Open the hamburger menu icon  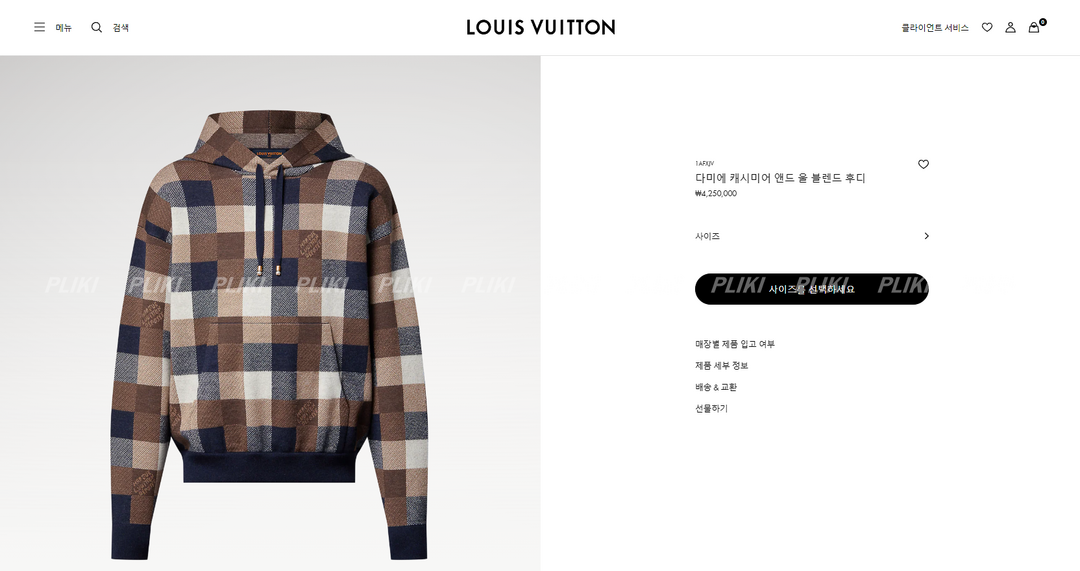click(39, 28)
